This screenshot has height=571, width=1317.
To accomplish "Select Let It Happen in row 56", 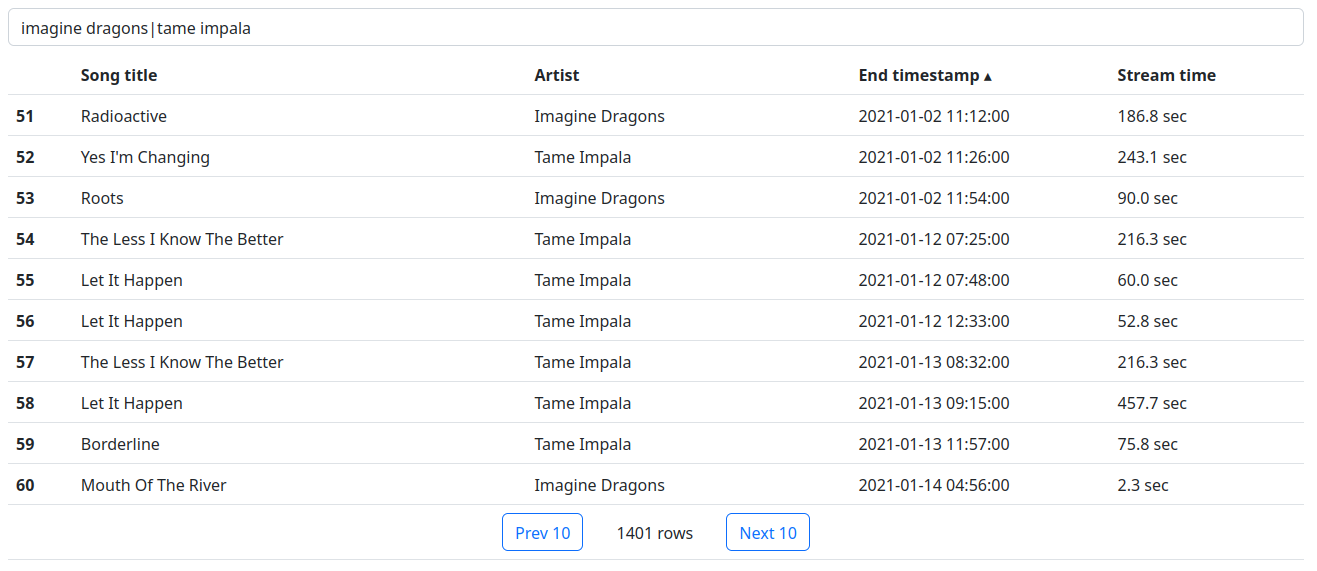I will pyautogui.click(x=132, y=321).
